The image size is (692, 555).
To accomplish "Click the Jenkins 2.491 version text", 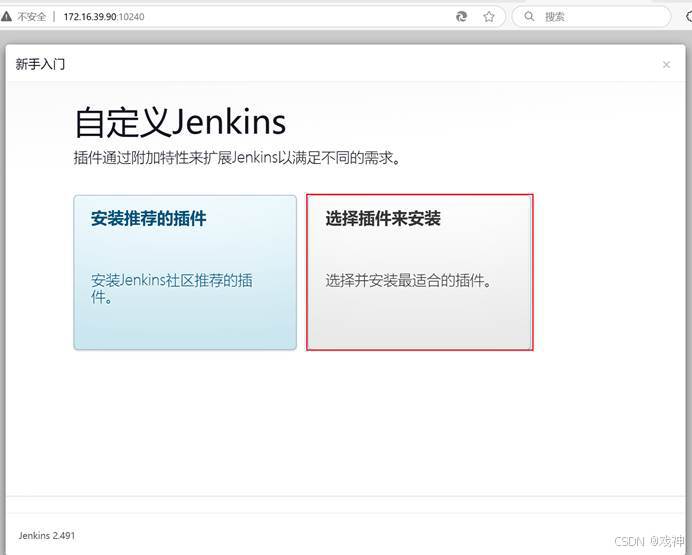I will coord(47,535).
